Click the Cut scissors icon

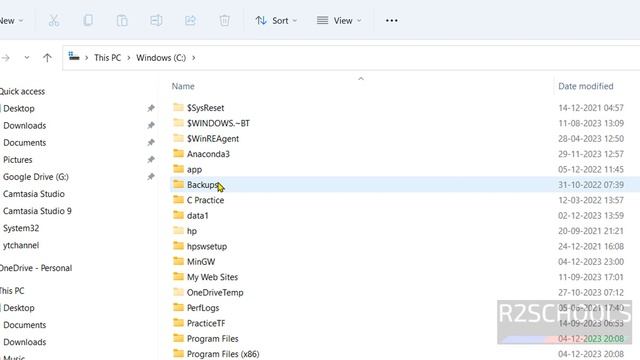point(54,20)
